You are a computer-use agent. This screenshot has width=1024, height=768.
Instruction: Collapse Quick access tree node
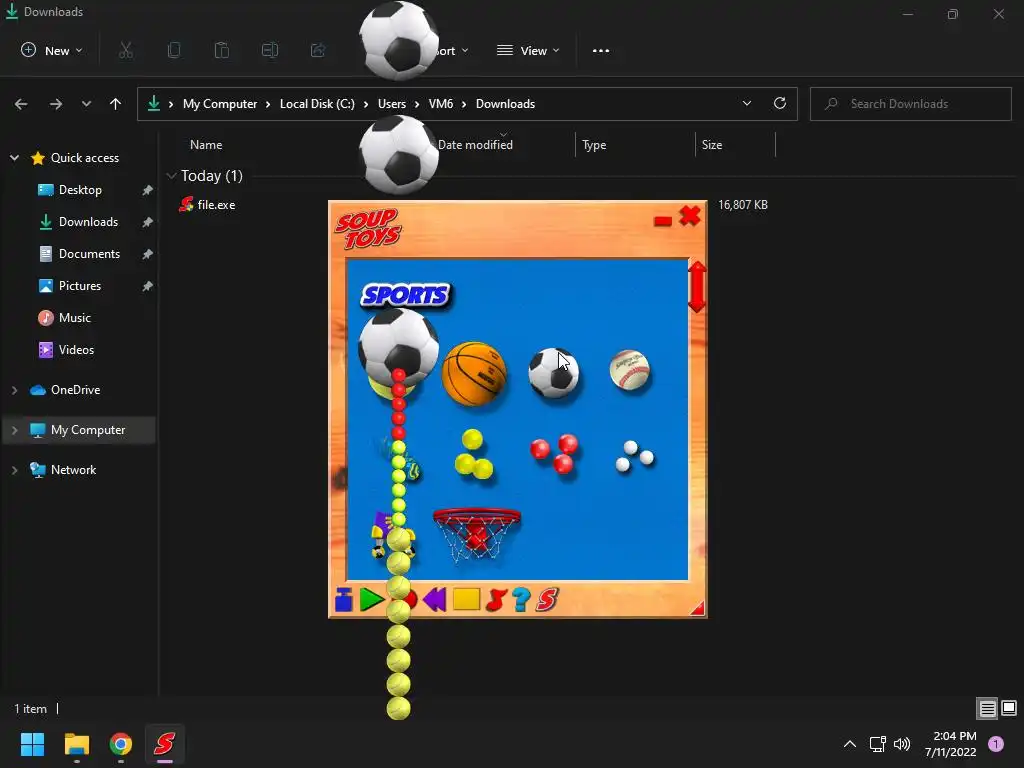point(14,158)
